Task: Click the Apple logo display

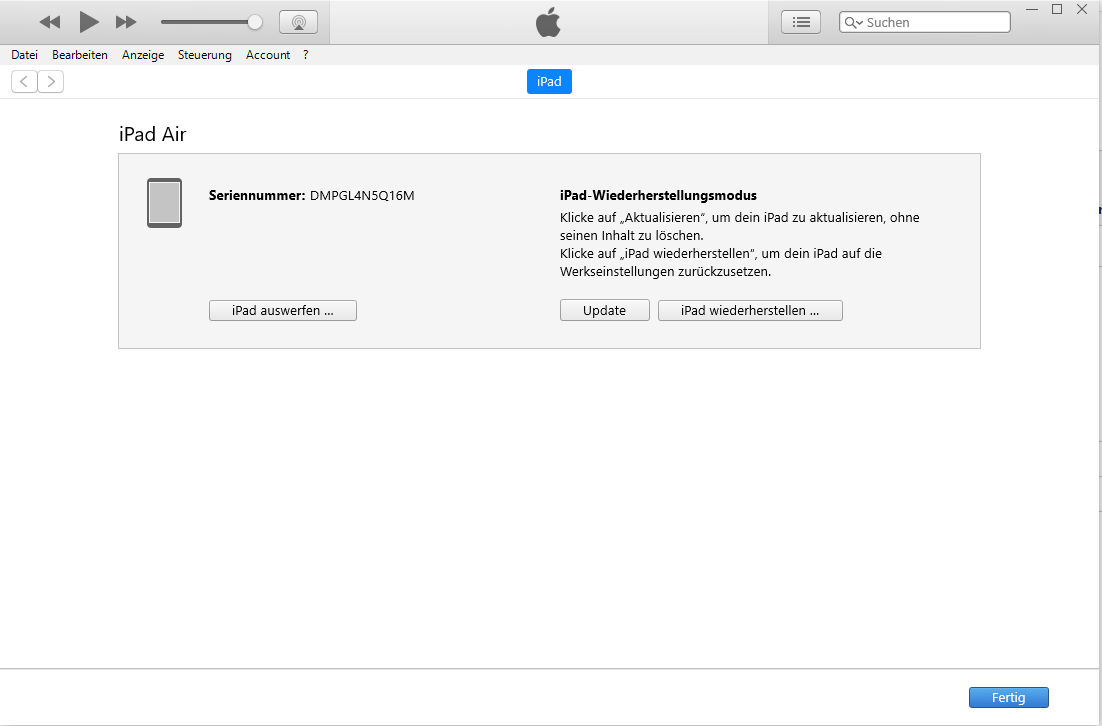Action: [x=548, y=22]
